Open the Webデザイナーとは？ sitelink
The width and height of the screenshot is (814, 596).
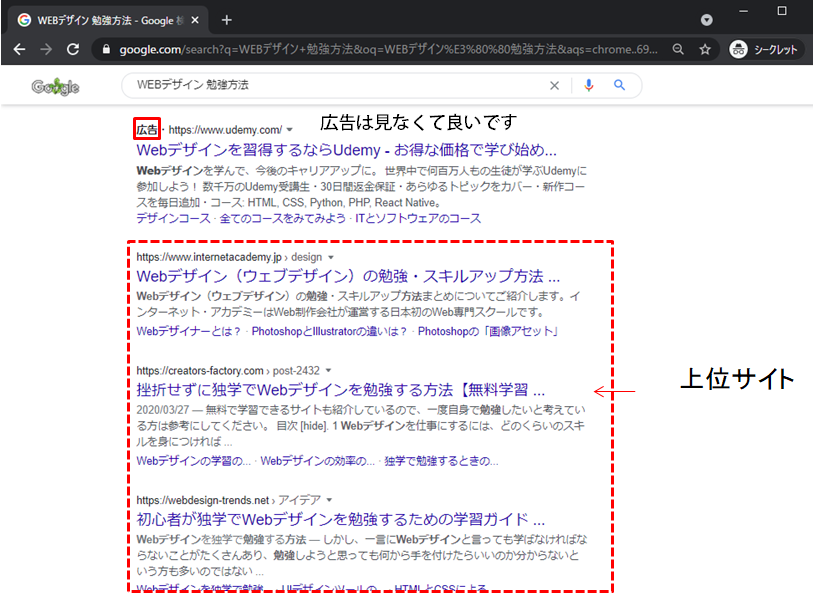[x=189, y=331]
